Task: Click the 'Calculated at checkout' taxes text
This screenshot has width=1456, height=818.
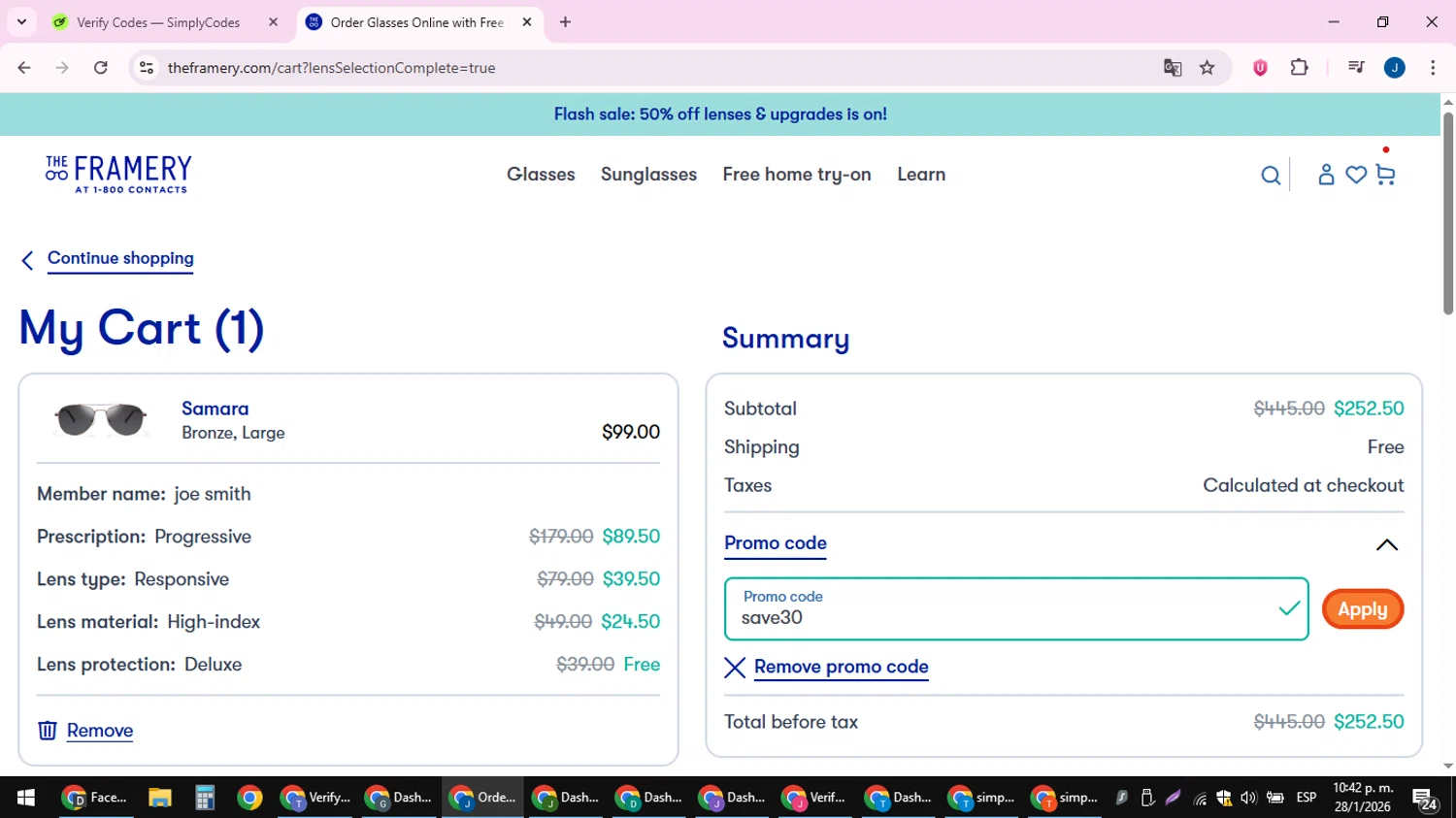Action: [x=1304, y=485]
